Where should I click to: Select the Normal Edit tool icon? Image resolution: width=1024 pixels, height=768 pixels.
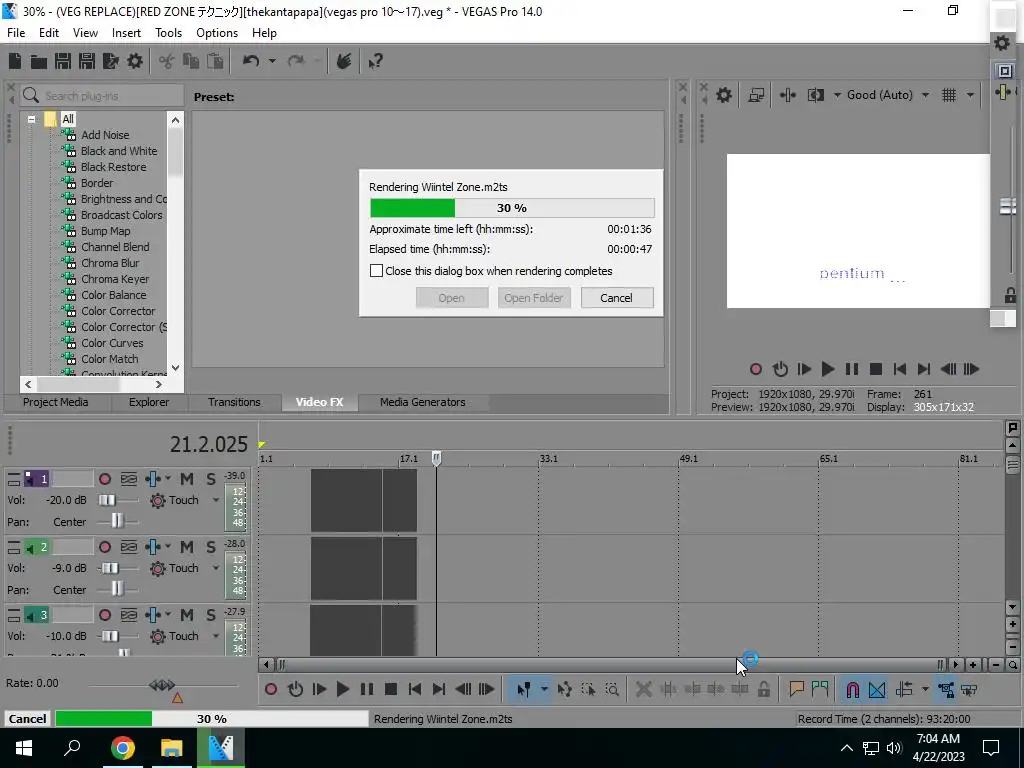(524, 690)
